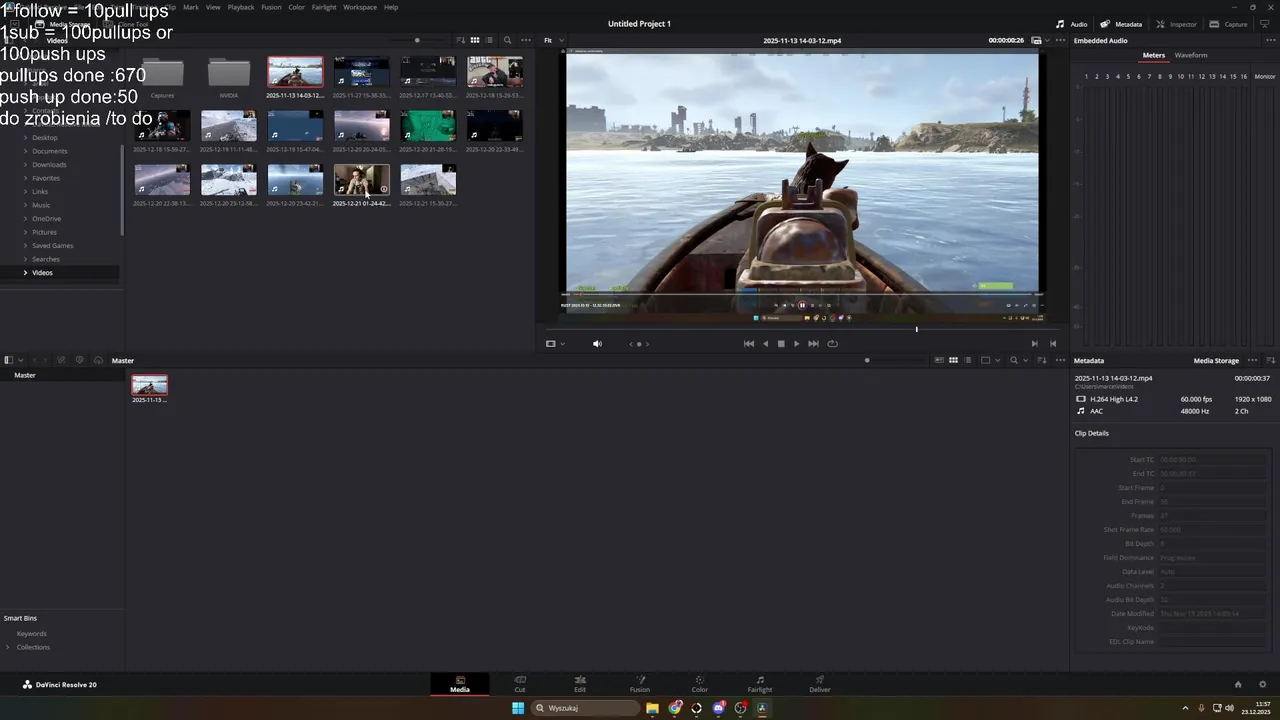Open the Audio panel in the top bar
The image size is (1280, 720).
[x=1072, y=24]
